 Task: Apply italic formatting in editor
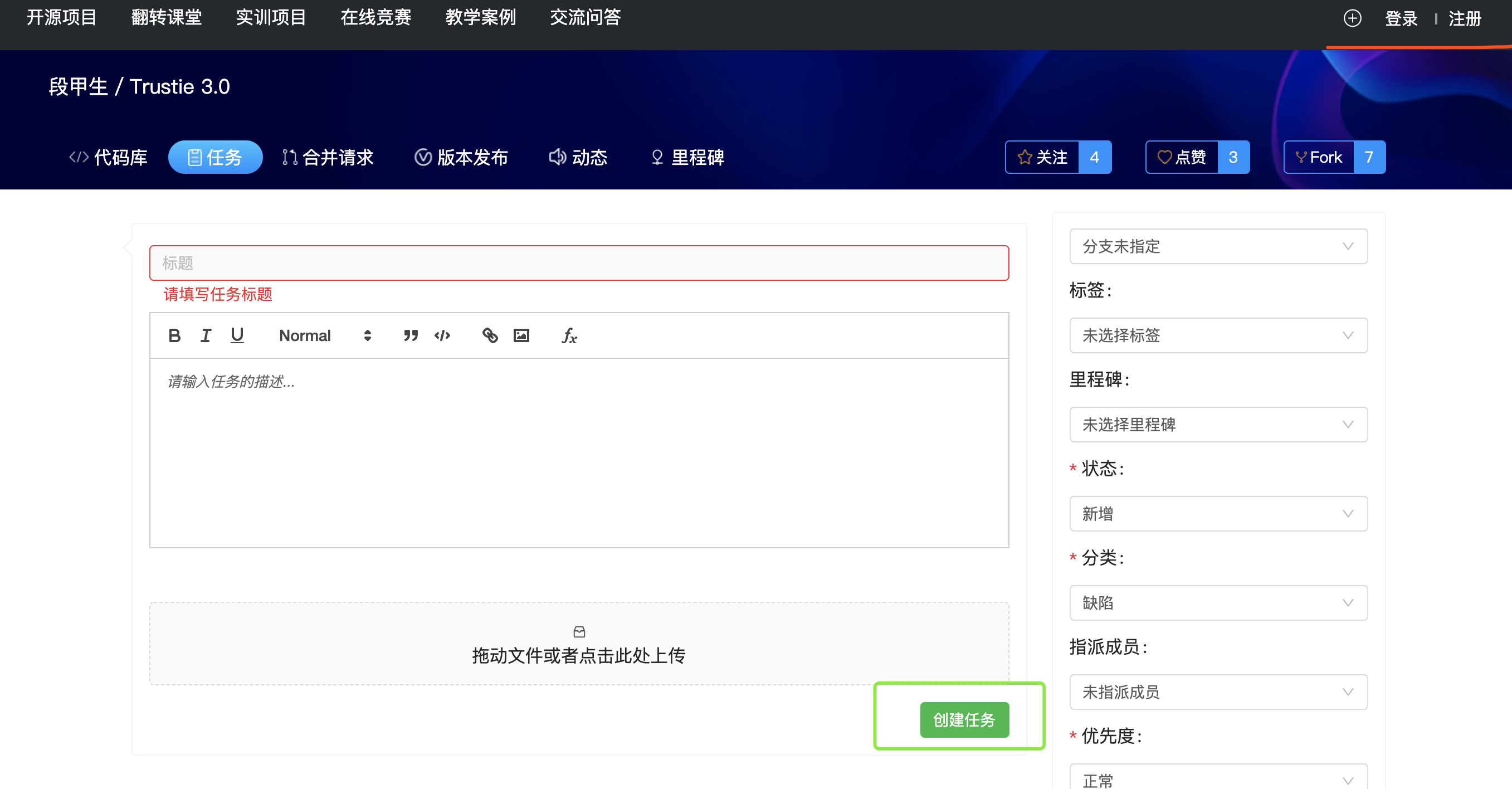pyautogui.click(x=206, y=335)
